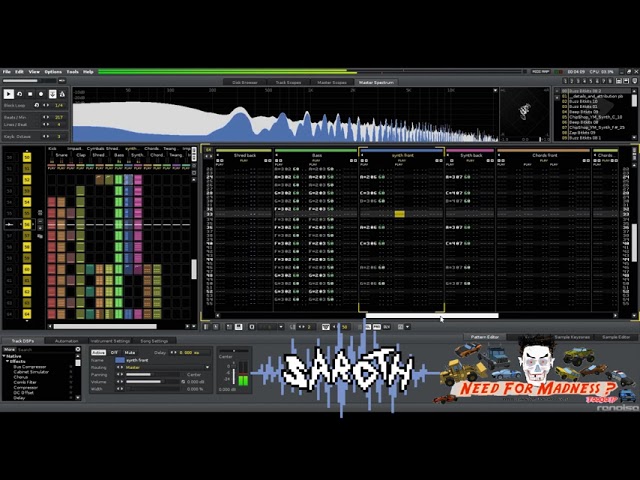Select the 'Chords front' track header
Viewport: 640px width, 480px height.
[544, 155]
